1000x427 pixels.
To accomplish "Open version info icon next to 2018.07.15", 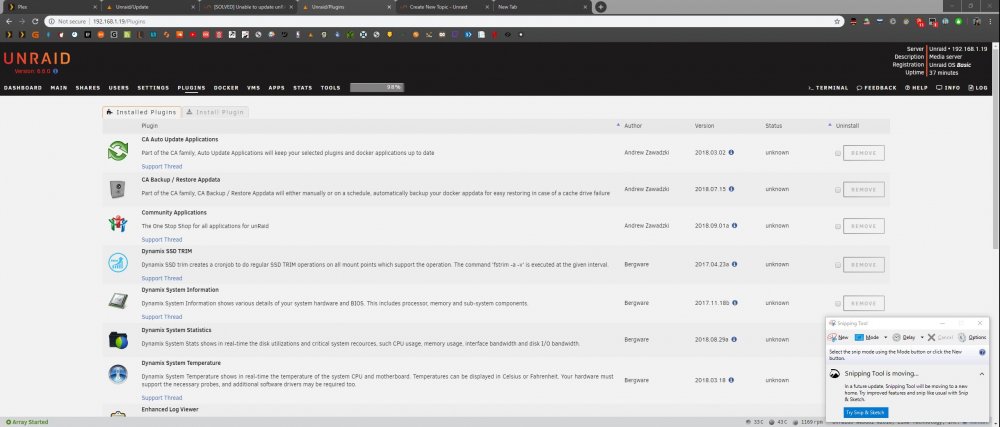I will pyautogui.click(x=731, y=189).
